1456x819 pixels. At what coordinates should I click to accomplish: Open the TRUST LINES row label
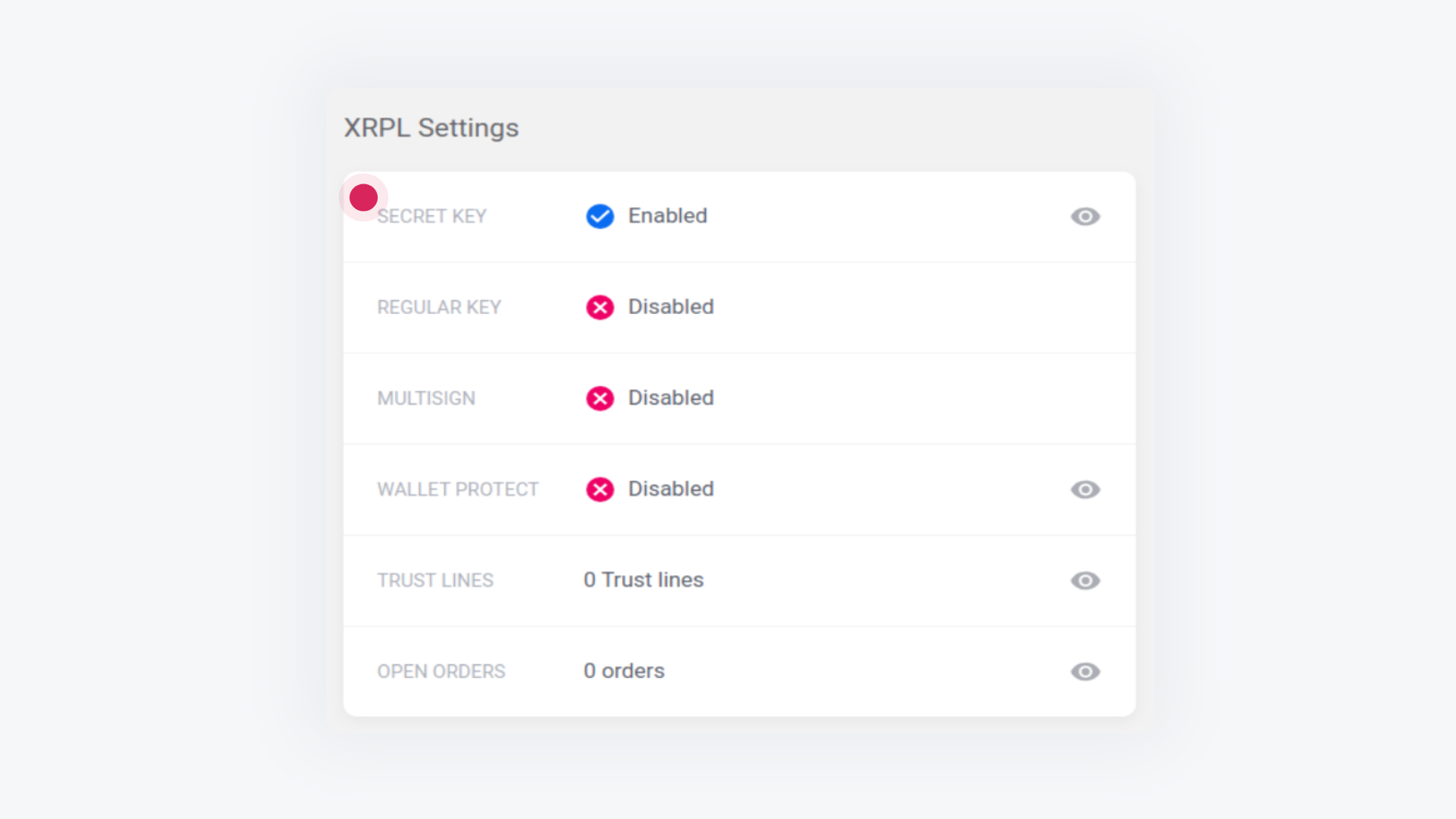(x=435, y=580)
